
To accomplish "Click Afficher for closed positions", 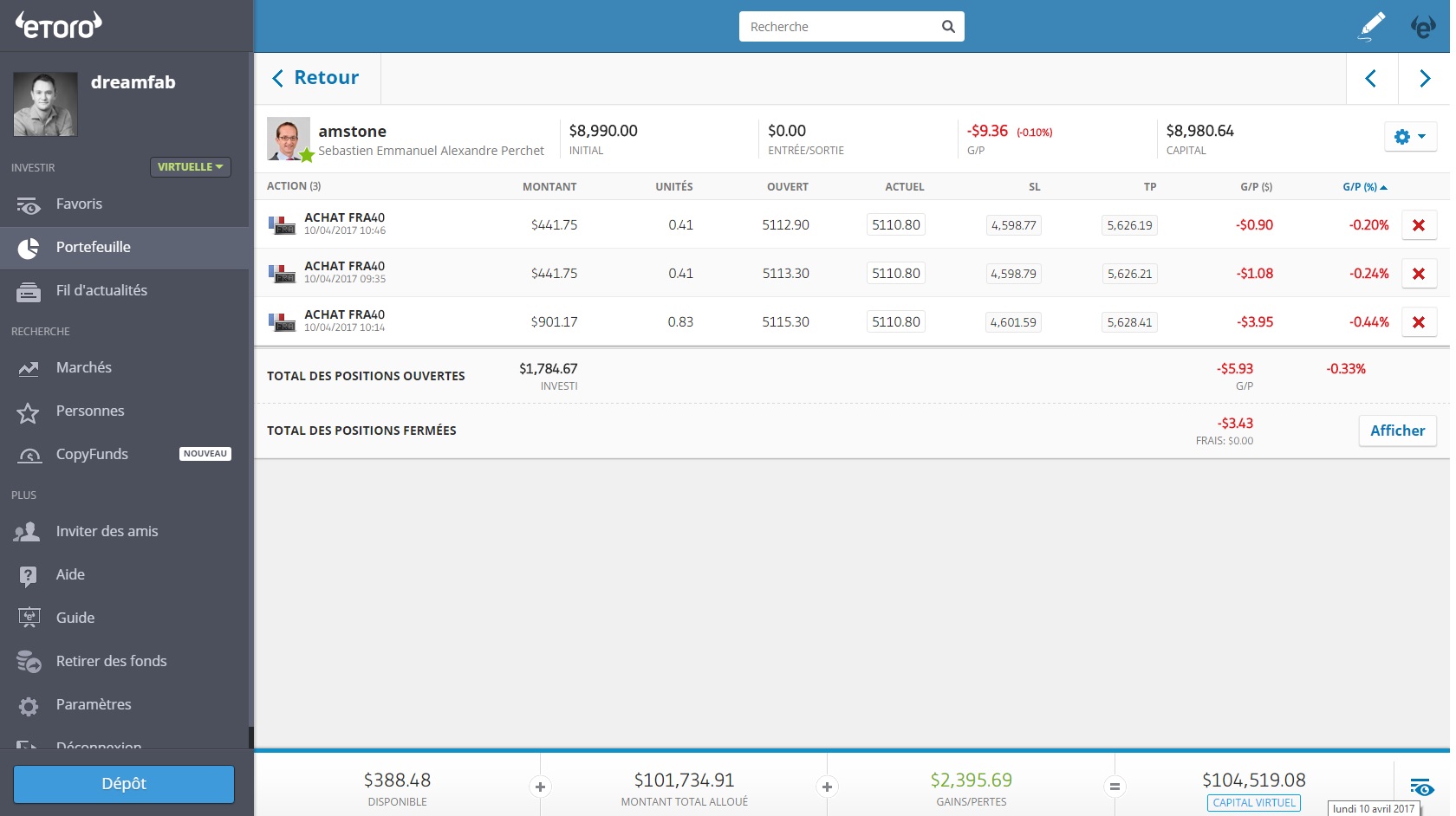I will [1397, 431].
